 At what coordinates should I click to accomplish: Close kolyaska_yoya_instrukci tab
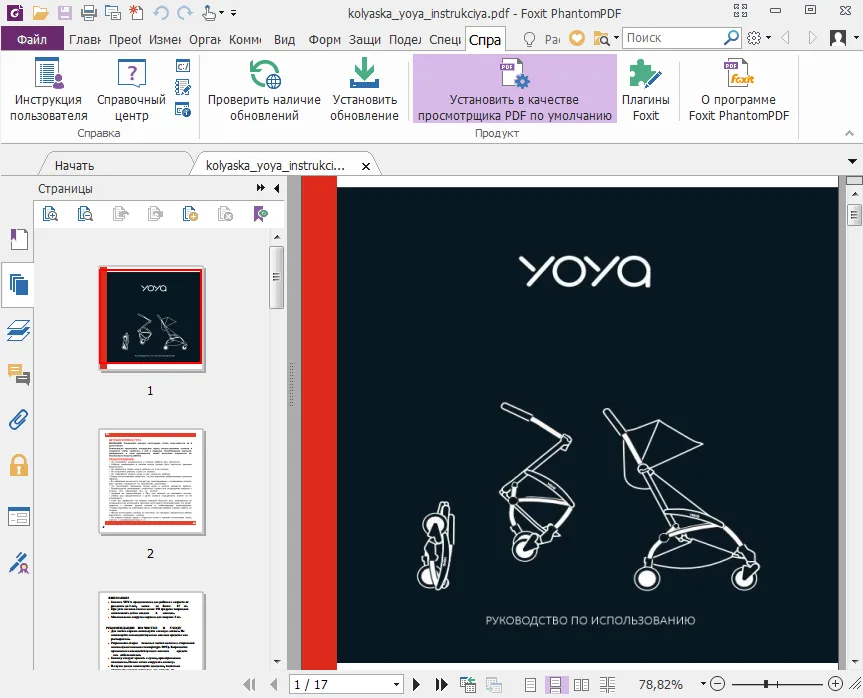pos(365,166)
